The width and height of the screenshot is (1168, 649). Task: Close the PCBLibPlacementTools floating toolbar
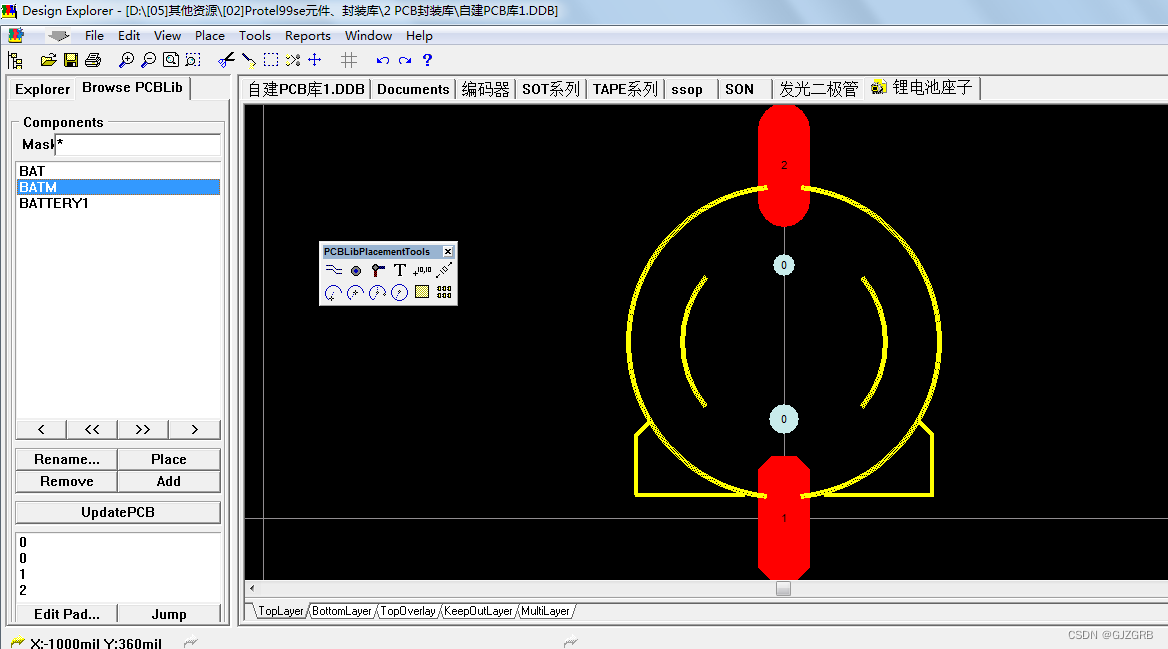tap(448, 252)
